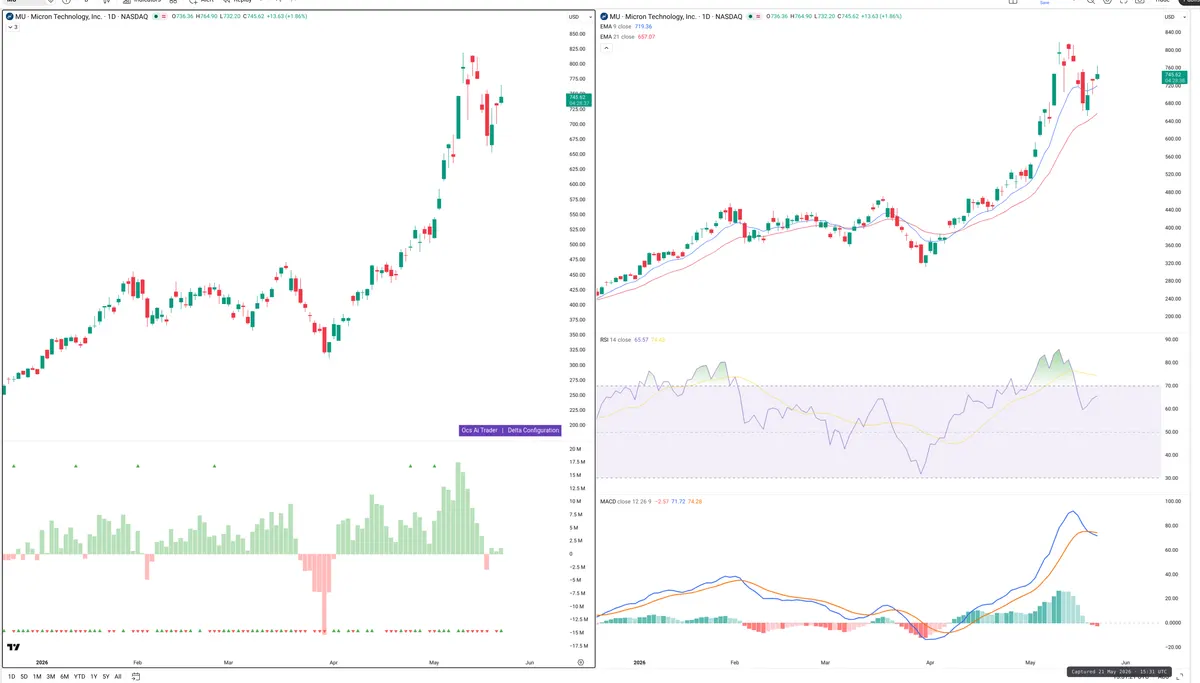Click the 2026 year label on left time axis
Viewport: 1200px width, 683px height.
[42, 662]
